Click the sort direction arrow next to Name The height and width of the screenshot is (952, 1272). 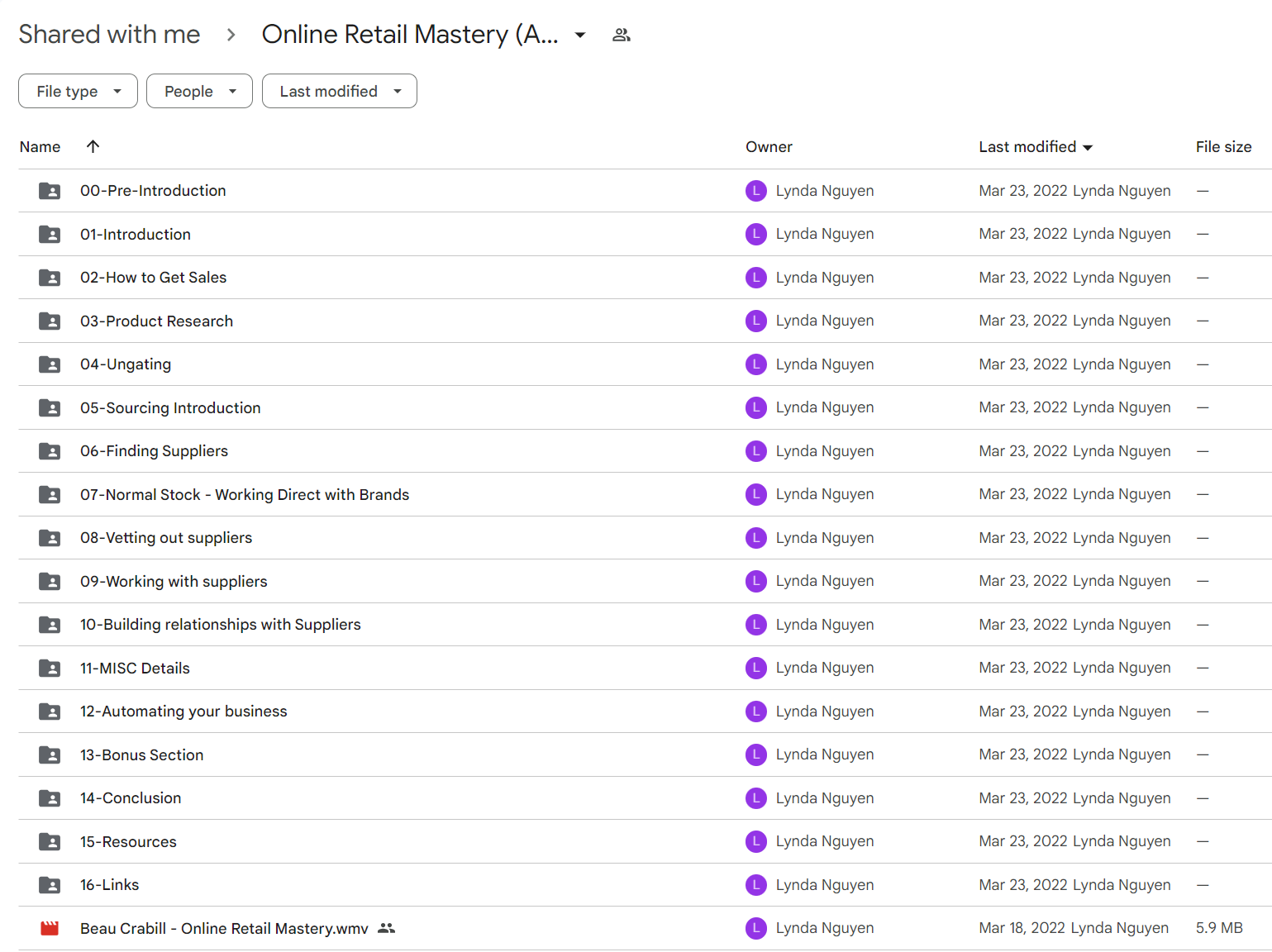93,146
